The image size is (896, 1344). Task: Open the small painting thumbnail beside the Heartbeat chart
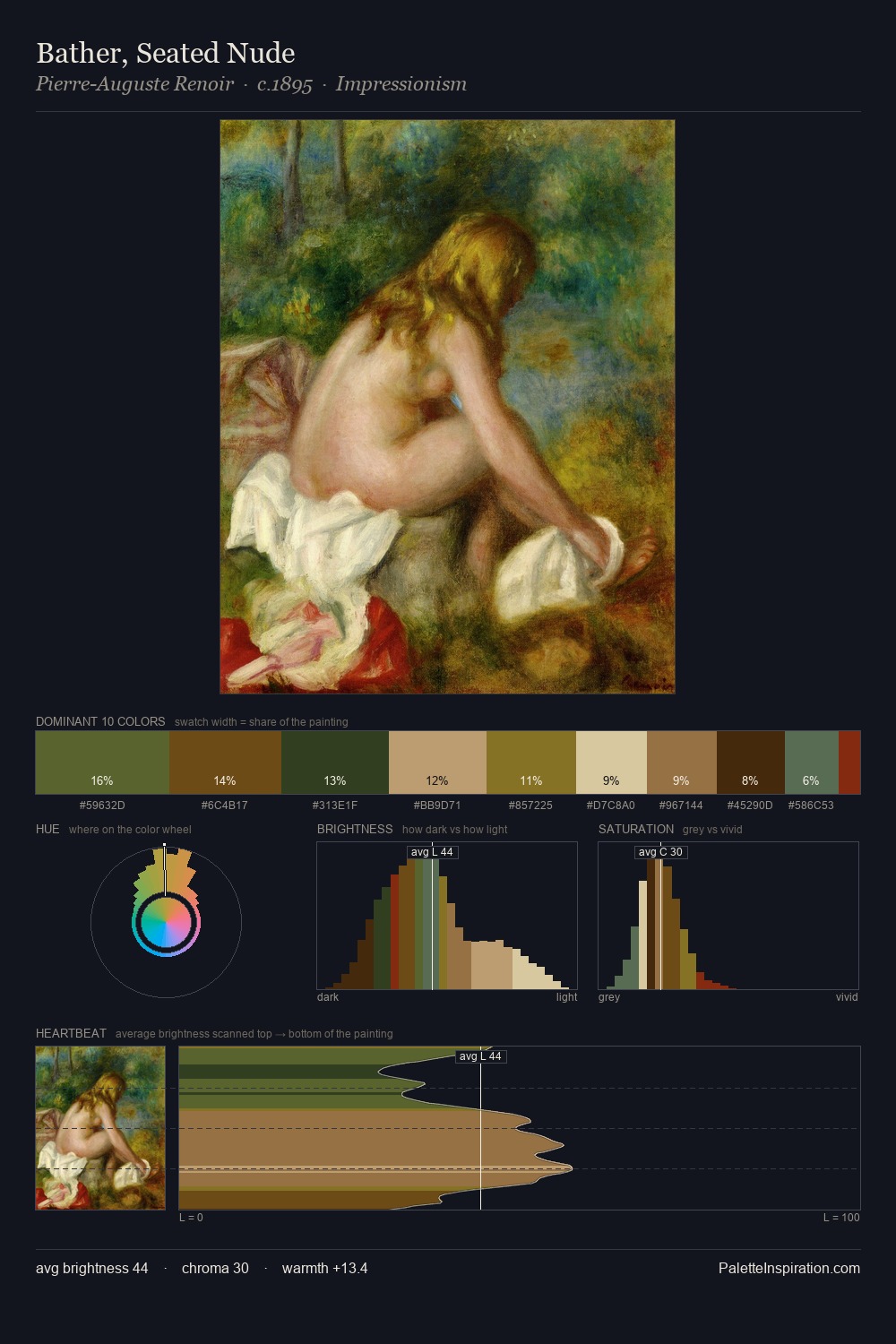click(100, 1128)
